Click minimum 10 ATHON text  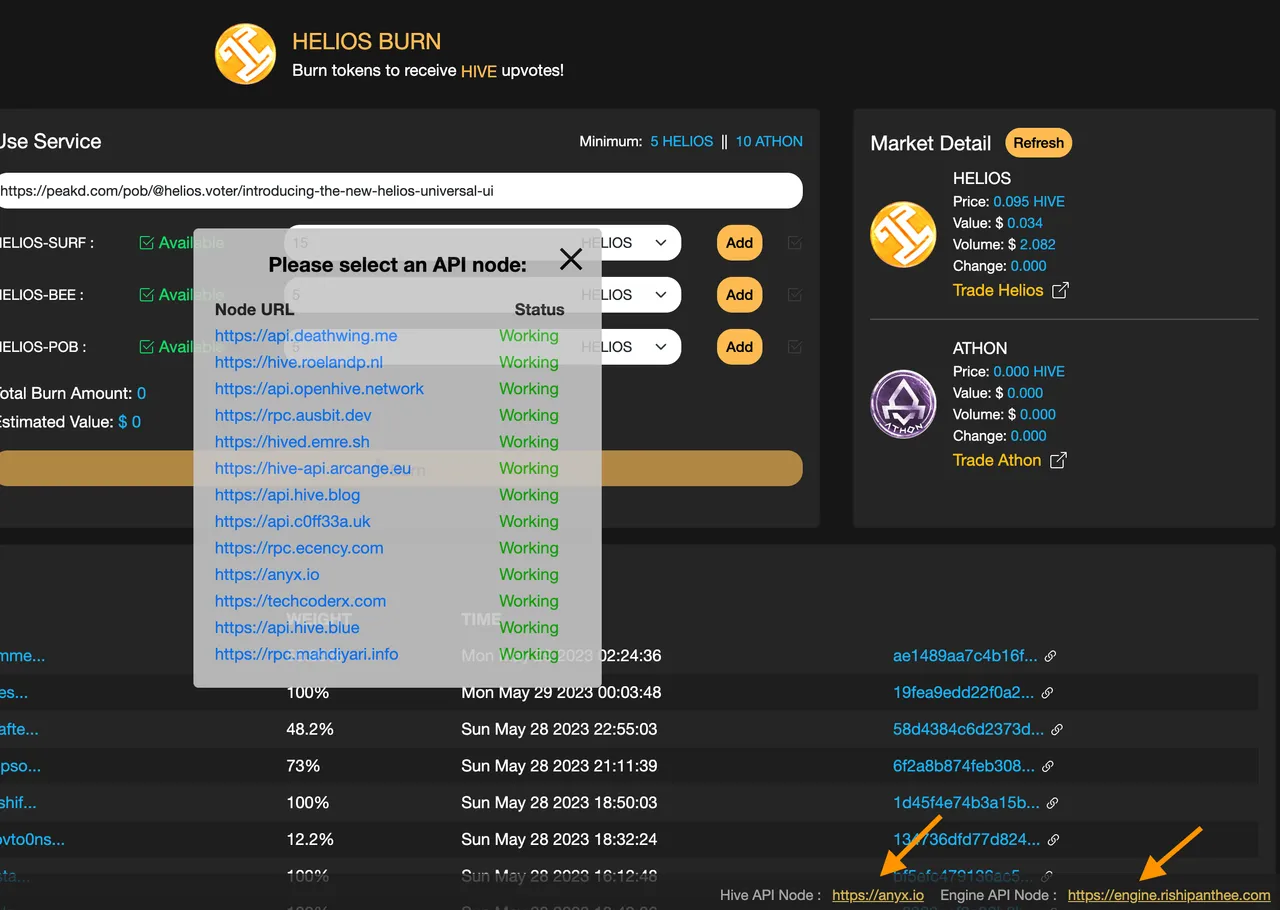(x=769, y=141)
